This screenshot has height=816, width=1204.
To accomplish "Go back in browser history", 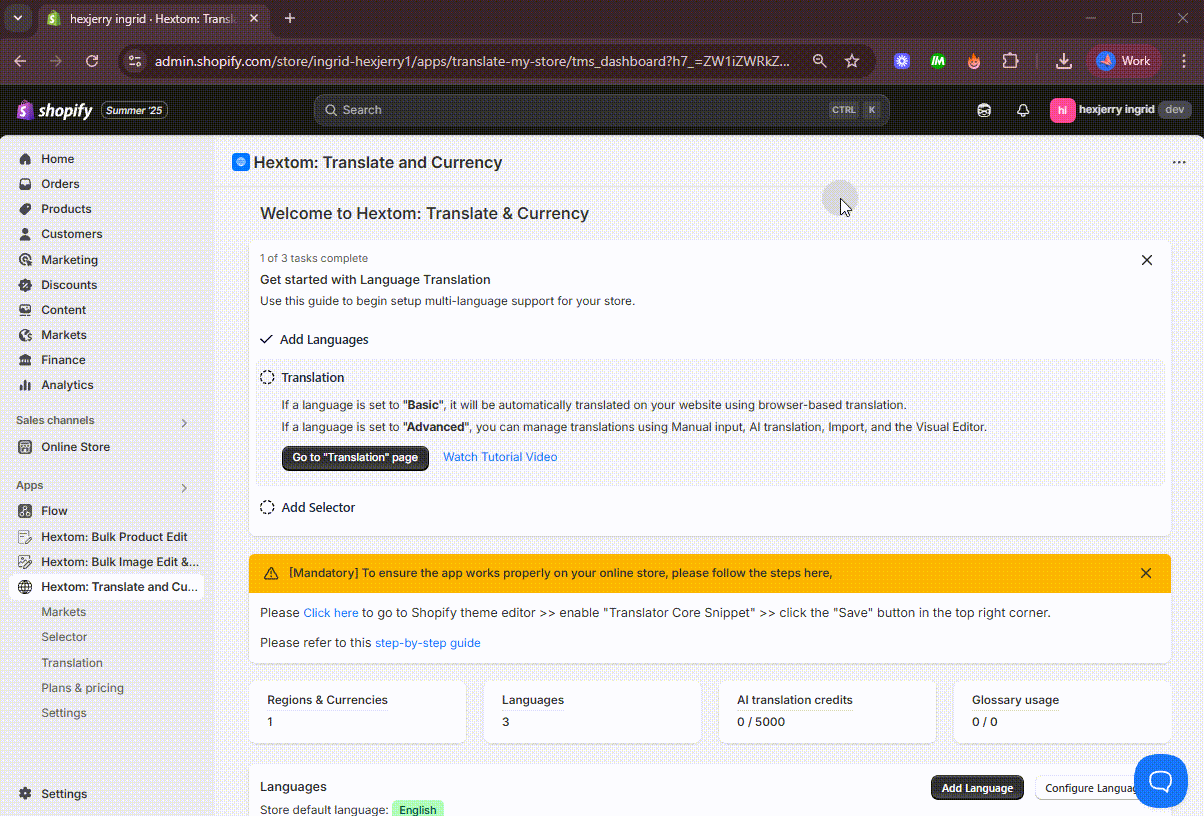I will point(20,61).
